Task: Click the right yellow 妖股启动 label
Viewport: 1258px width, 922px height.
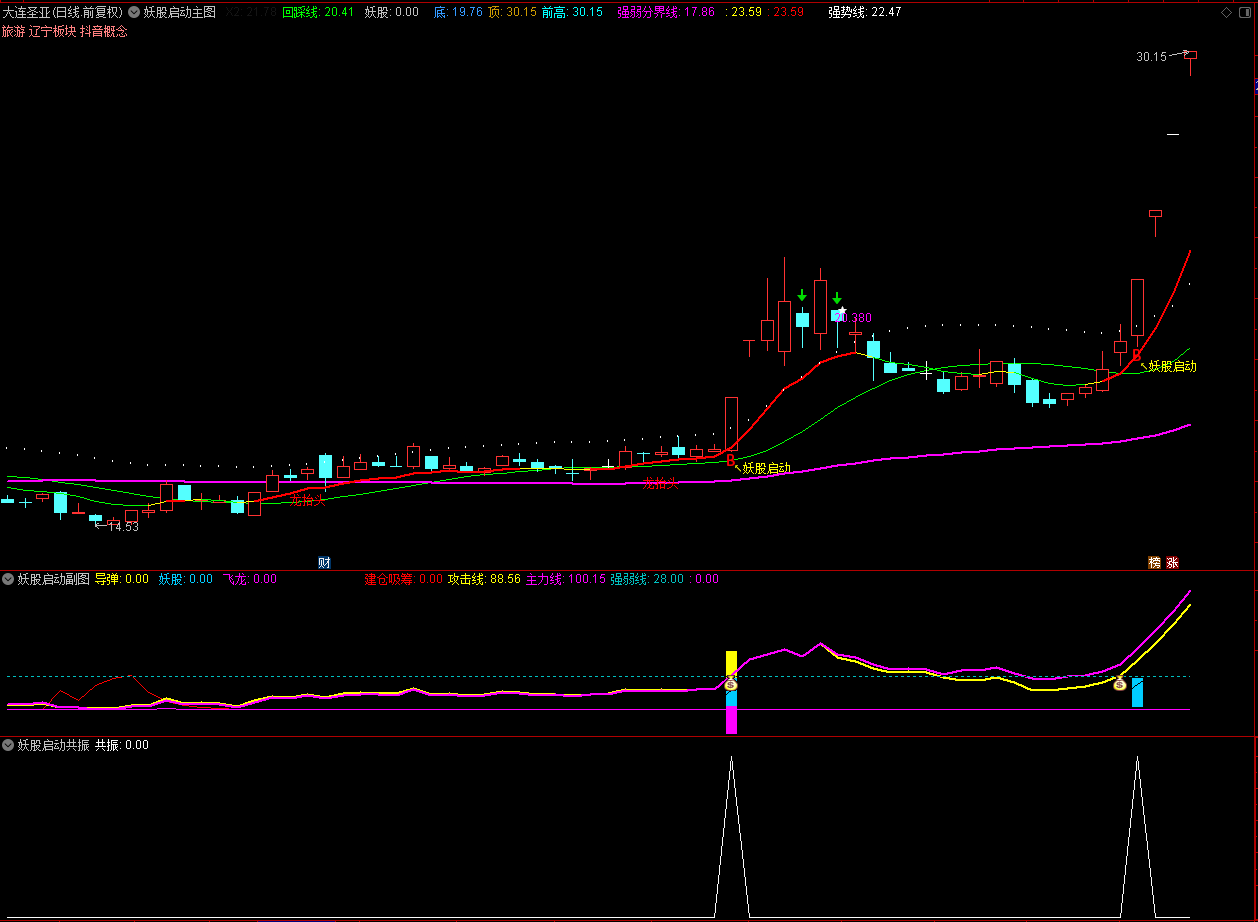Action: (1172, 366)
